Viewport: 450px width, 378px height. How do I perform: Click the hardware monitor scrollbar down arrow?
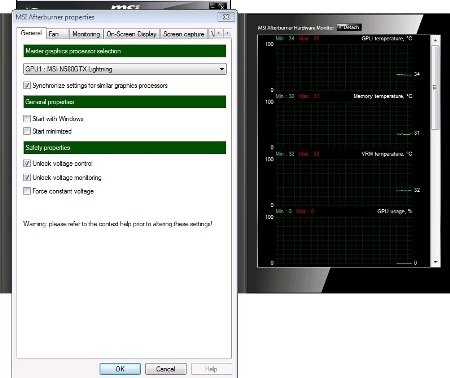click(x=435, y=262)
